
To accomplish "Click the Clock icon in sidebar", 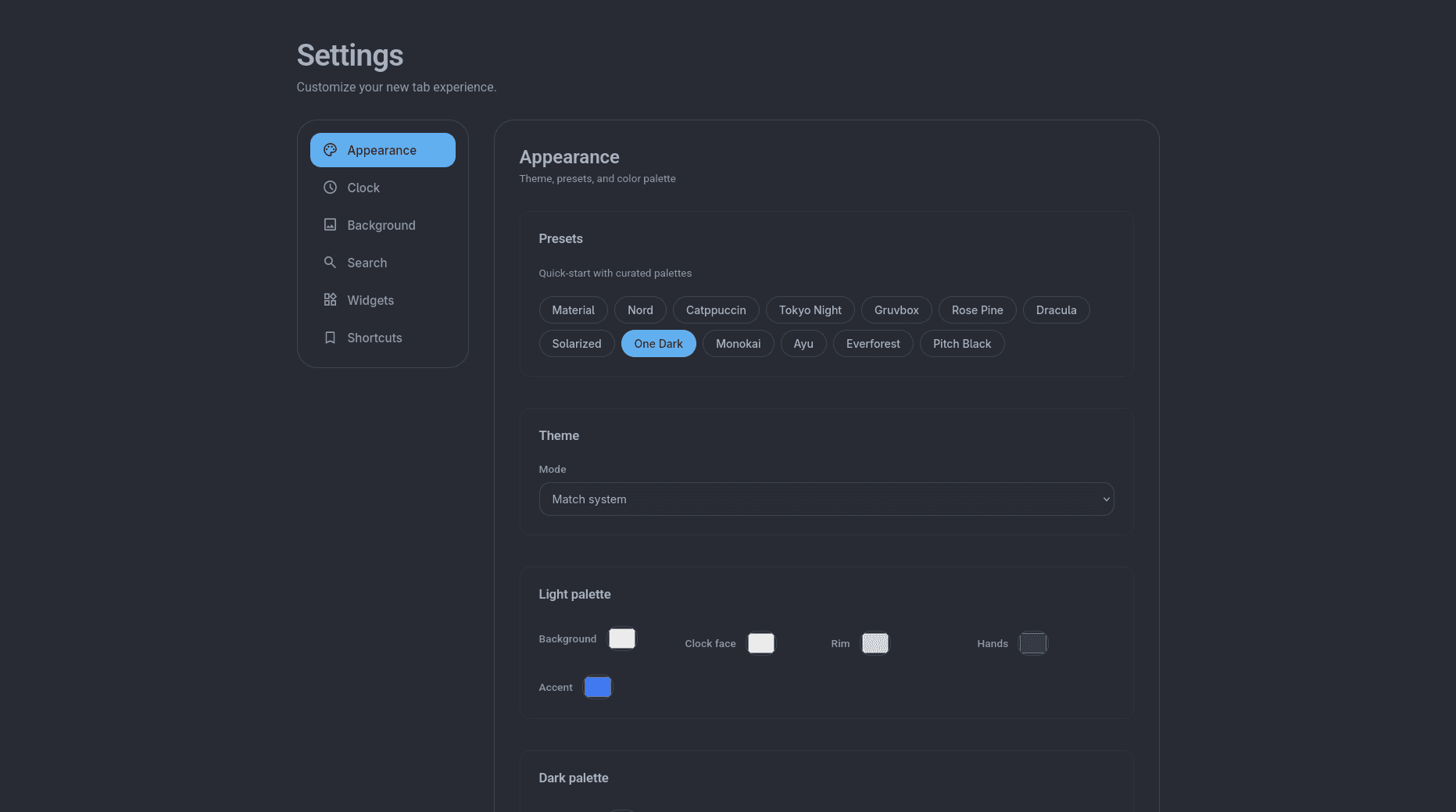I will [330, 188].
